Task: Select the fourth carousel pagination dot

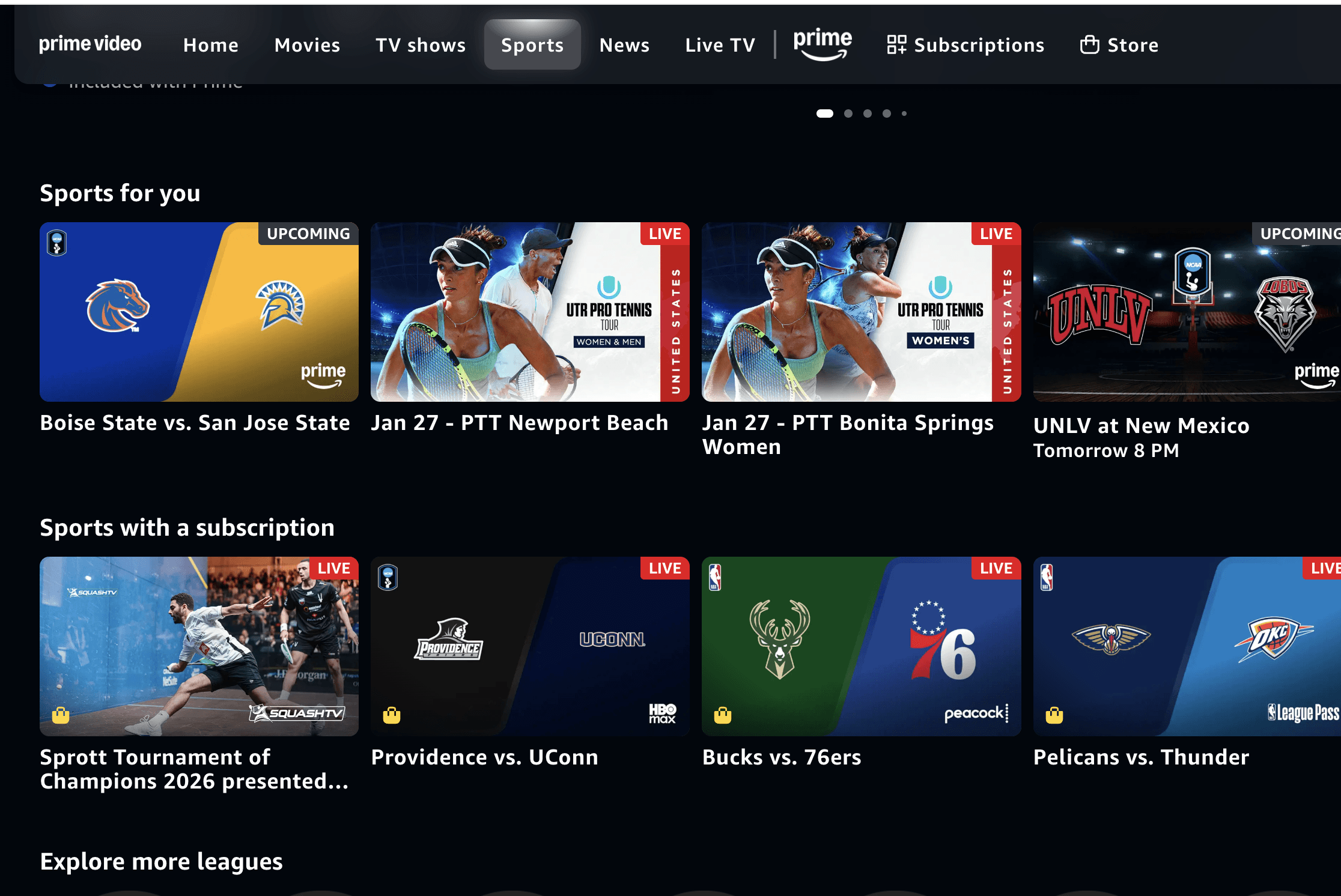Action: tap(887, 114)
